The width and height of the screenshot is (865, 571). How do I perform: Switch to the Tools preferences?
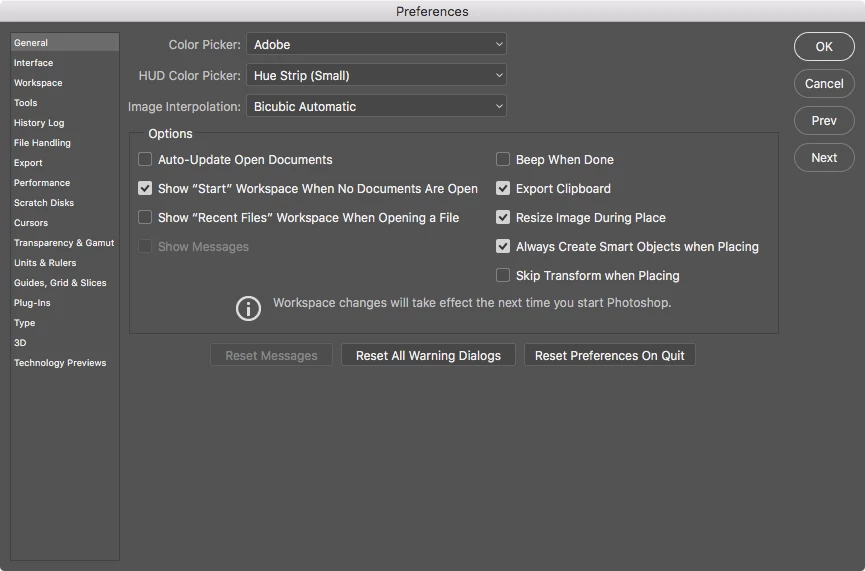pyautogui.click(x=65, y=103)
